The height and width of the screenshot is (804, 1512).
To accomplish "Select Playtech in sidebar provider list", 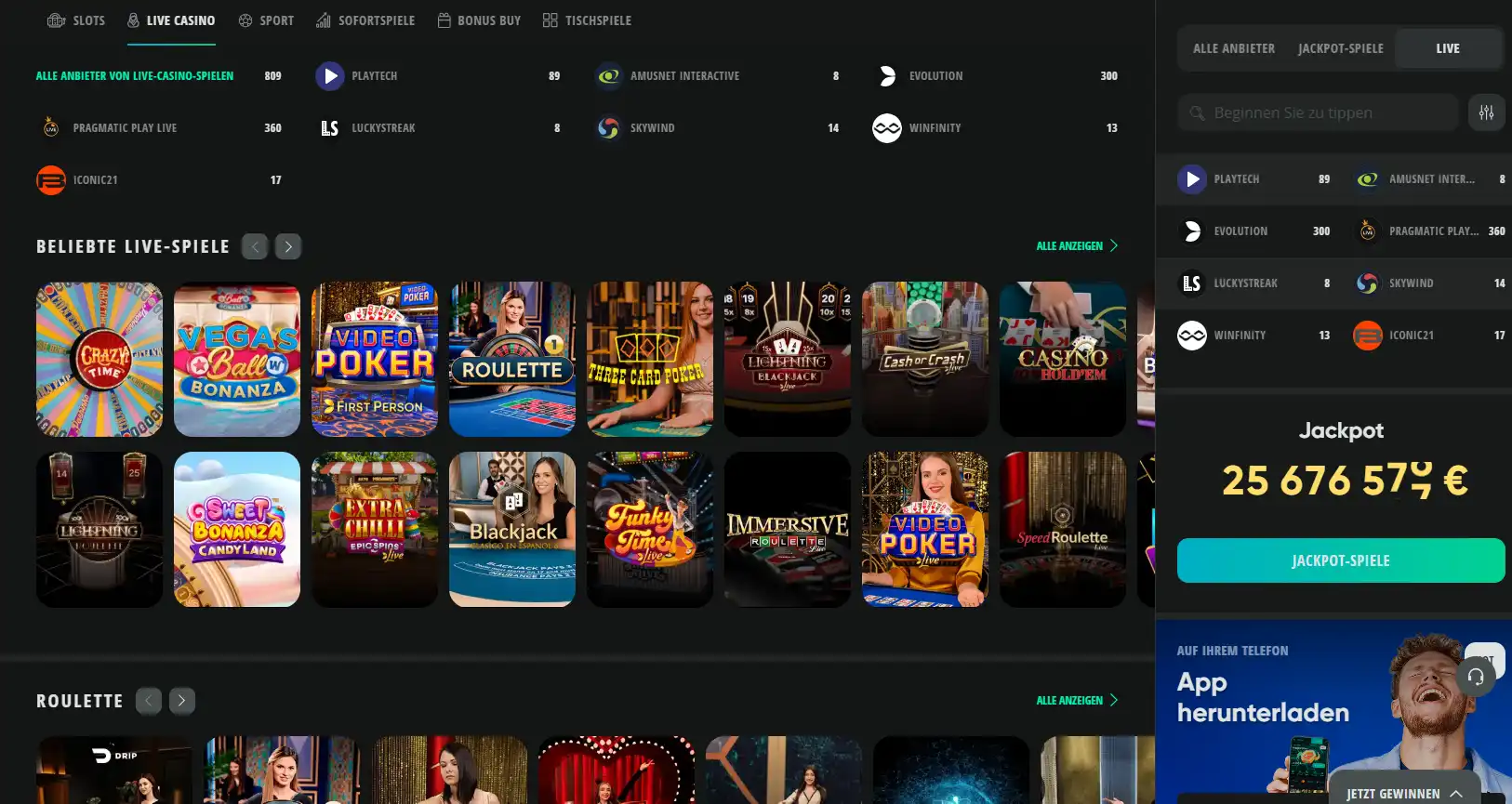I will [1254, 179].
